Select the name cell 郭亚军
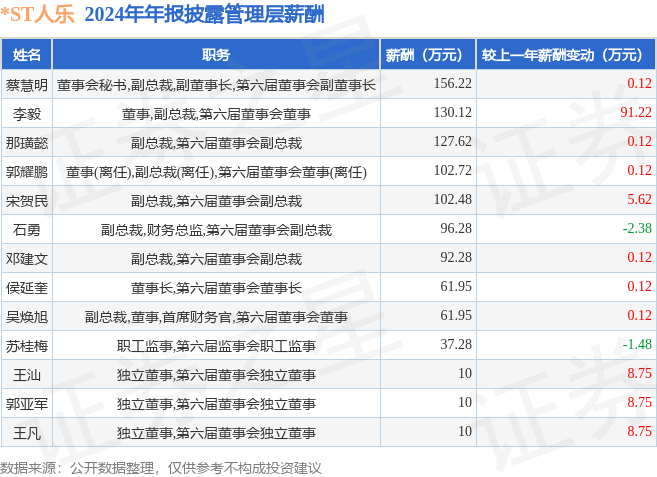Viewport: 657px width, 477px height. pos(27,404)
